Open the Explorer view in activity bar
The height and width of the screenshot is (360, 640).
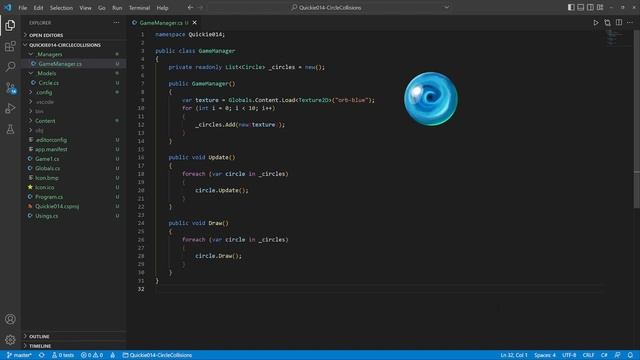(x=10, y=25)
